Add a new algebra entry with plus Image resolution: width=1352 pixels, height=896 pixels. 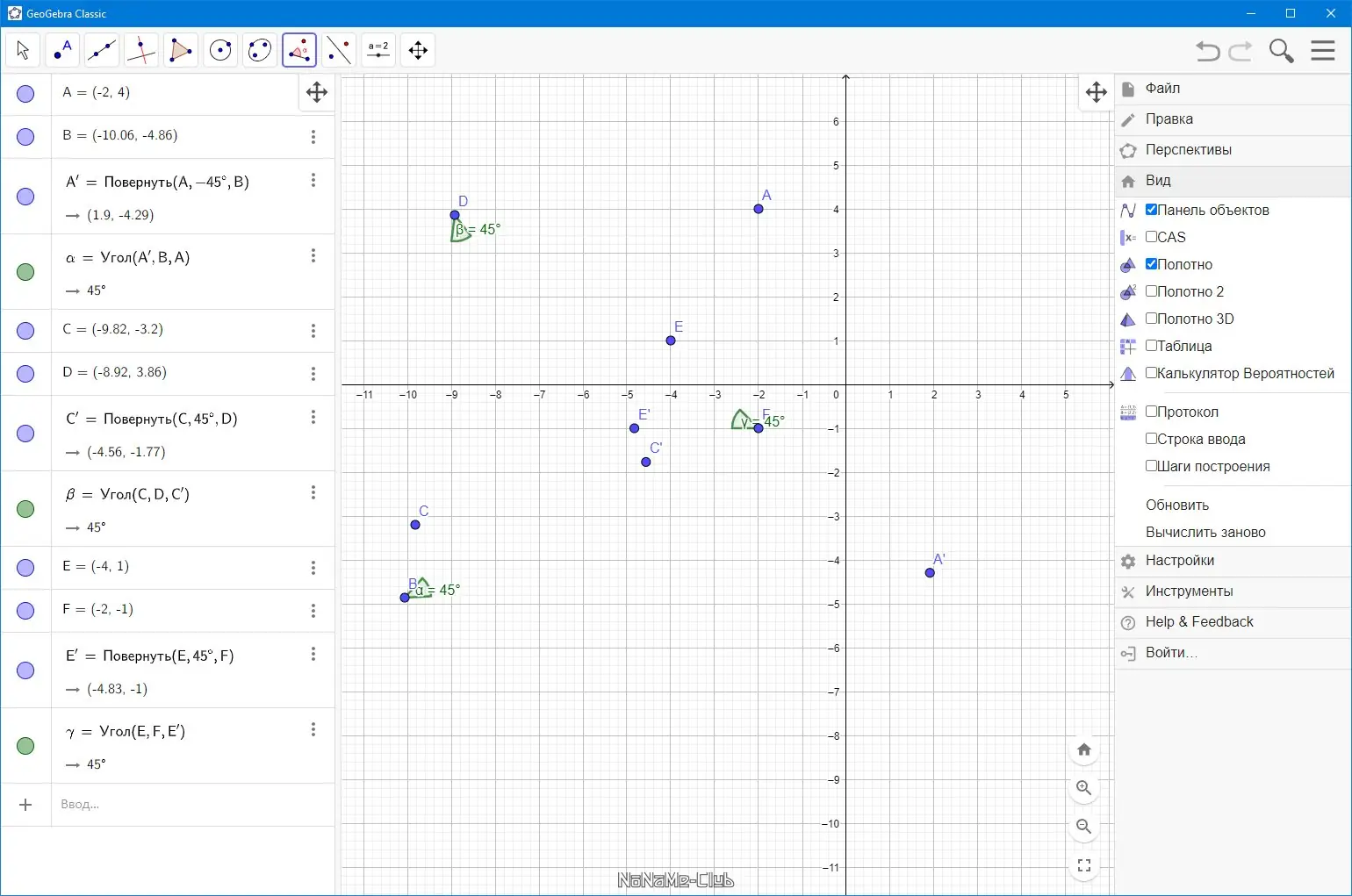(x=25, y=805)
